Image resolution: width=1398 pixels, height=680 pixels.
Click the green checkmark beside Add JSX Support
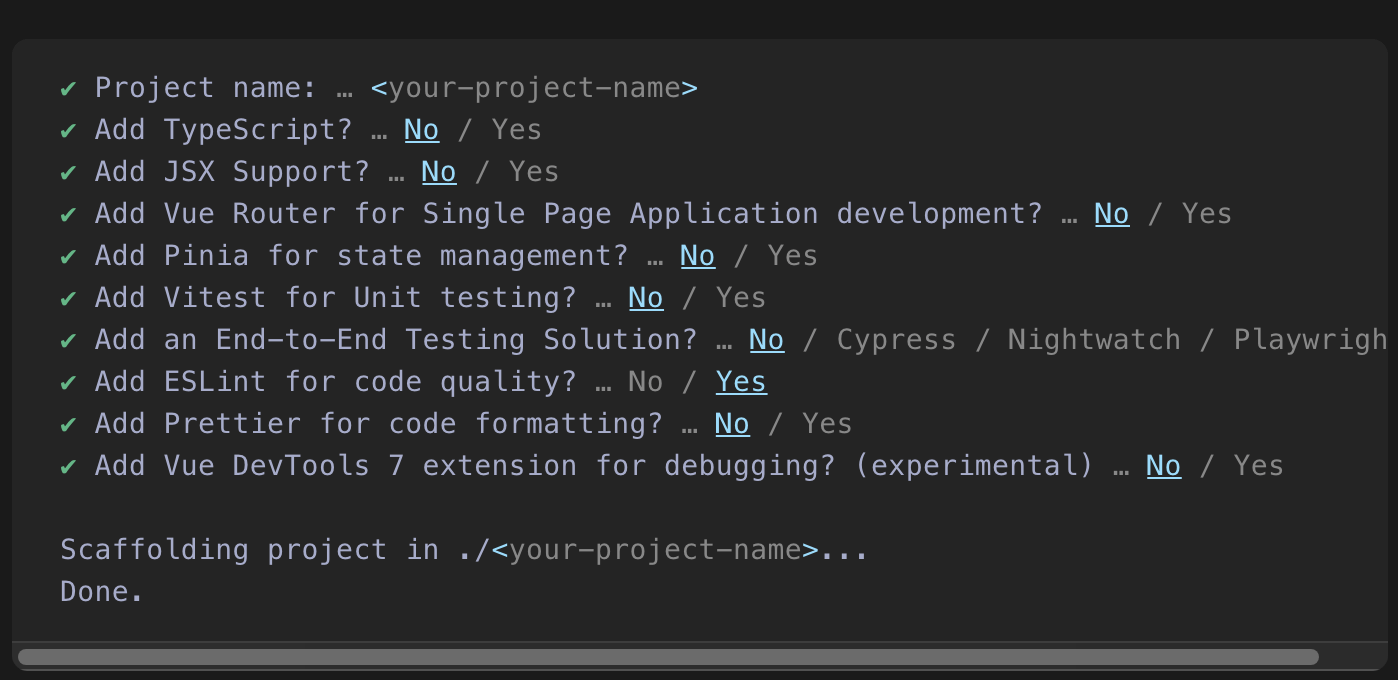(x=68, y=173)
